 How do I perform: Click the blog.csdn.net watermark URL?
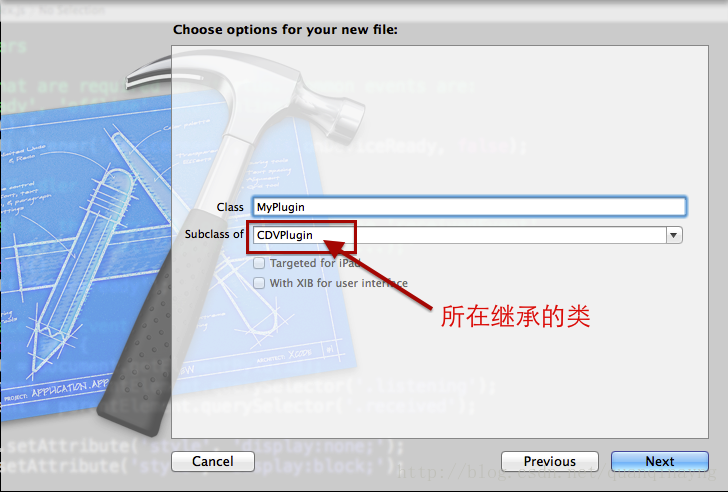pyautogui.click(x=557, y=473)
